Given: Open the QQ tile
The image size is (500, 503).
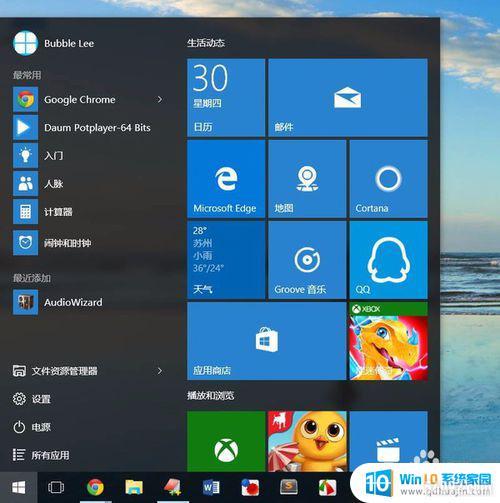Looking at the screenshot, I should 388,260.
